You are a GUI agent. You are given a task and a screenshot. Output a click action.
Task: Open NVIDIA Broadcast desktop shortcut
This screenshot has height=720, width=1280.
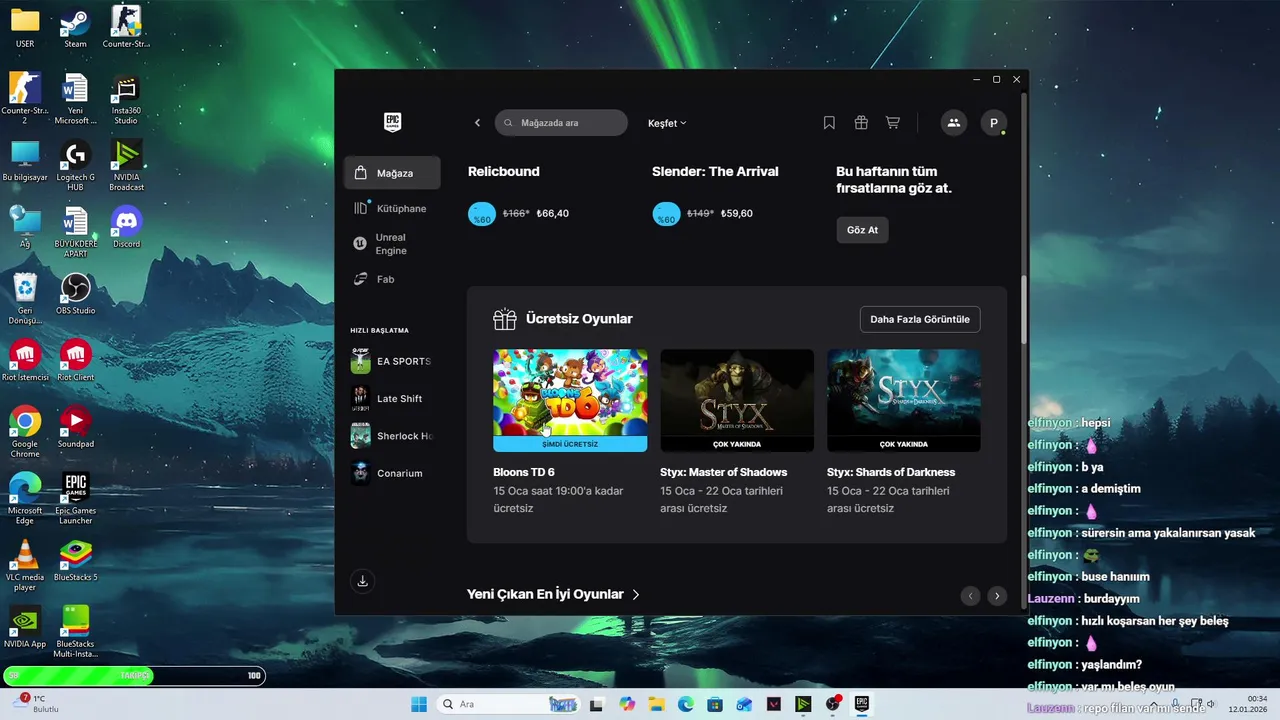point(126,166)
